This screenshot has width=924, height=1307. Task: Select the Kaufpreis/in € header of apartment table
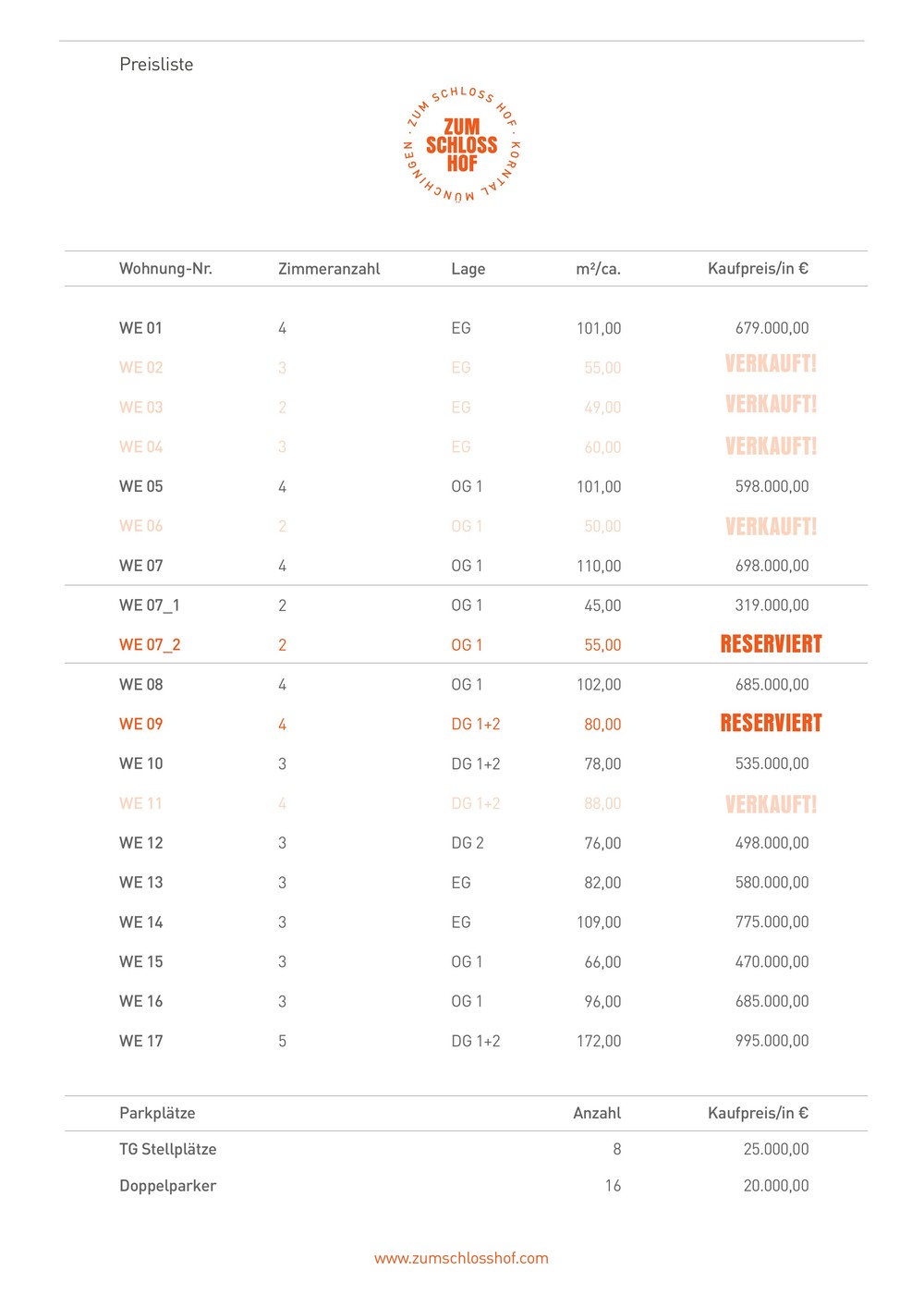[758, 268]
